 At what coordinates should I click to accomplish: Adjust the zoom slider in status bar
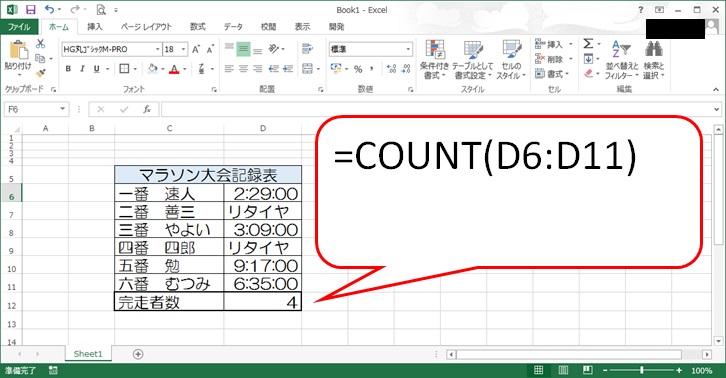(x=642, y=370)
